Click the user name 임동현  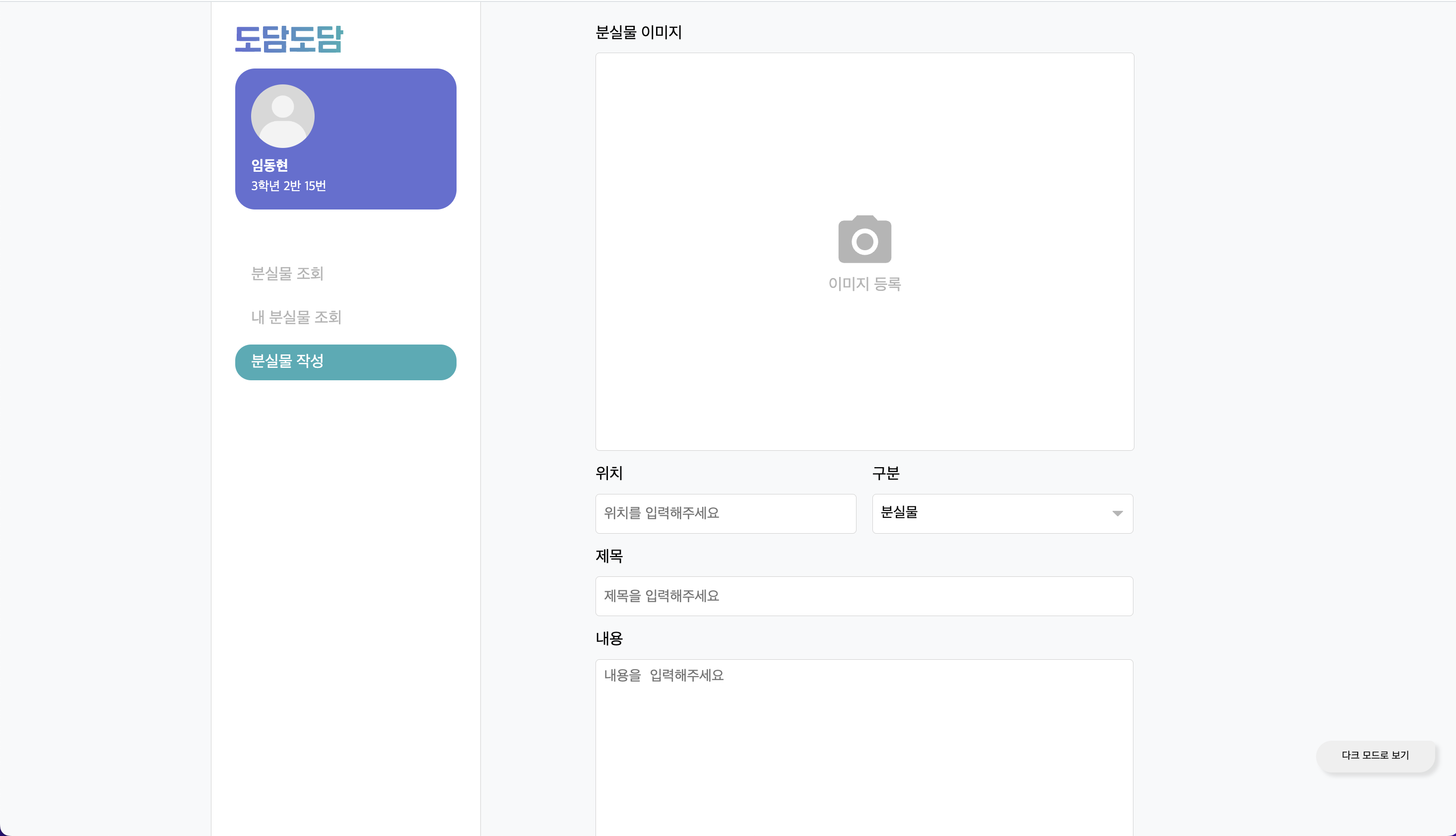[x=269, y=165]
